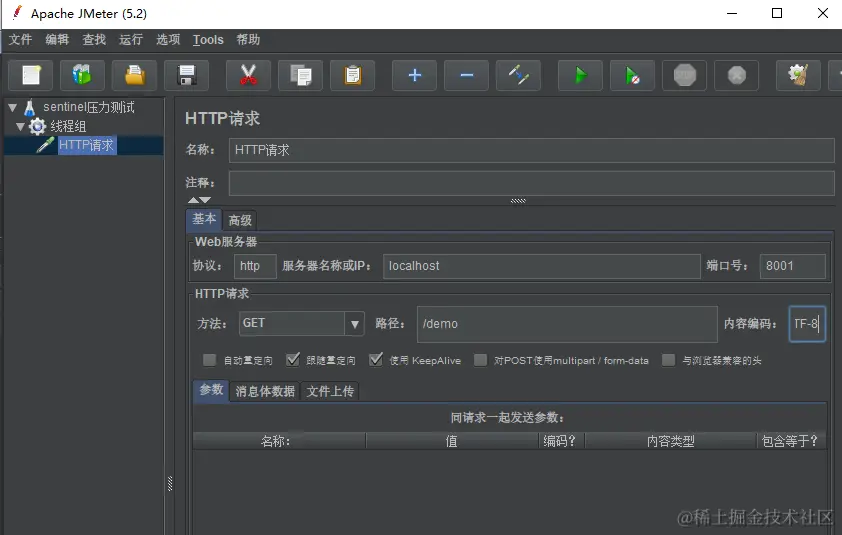Image resolution: width=842 pixels, height=535 pixels.
Task: Clear results with broom icon
Action: point(799,75)
